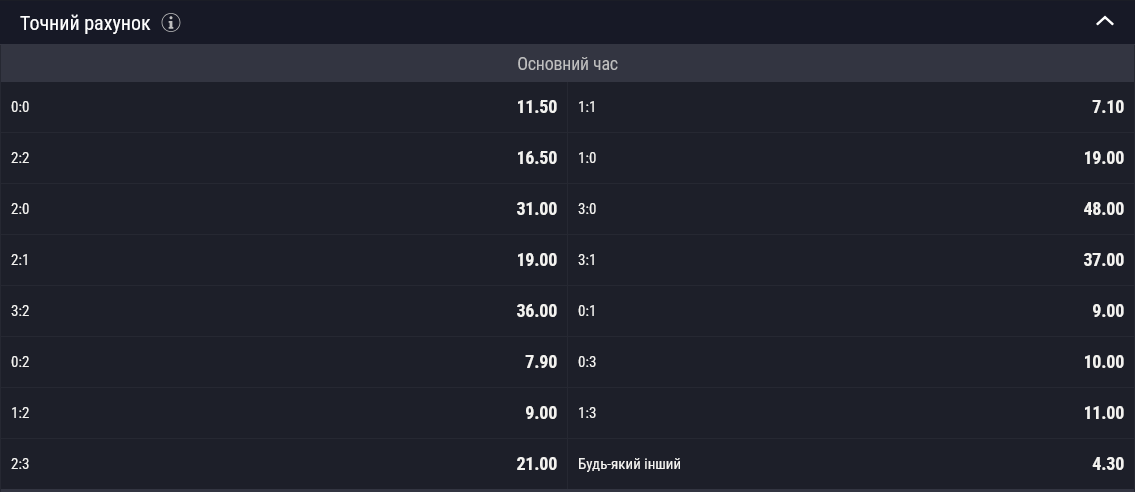Bet on 1:3 at 11.00

coord(851,413)
